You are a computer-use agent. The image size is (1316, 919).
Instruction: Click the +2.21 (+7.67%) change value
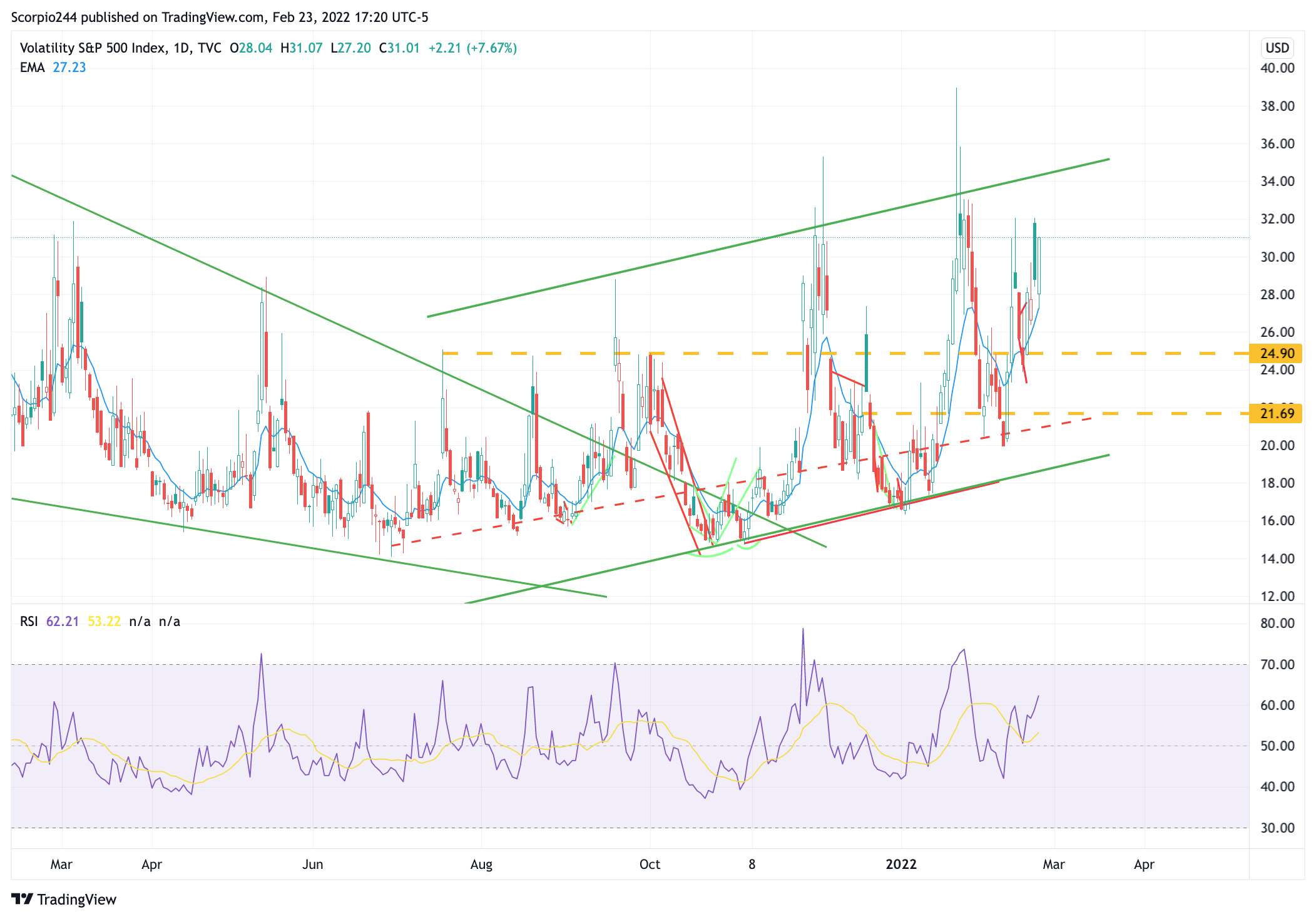[472, 48]
